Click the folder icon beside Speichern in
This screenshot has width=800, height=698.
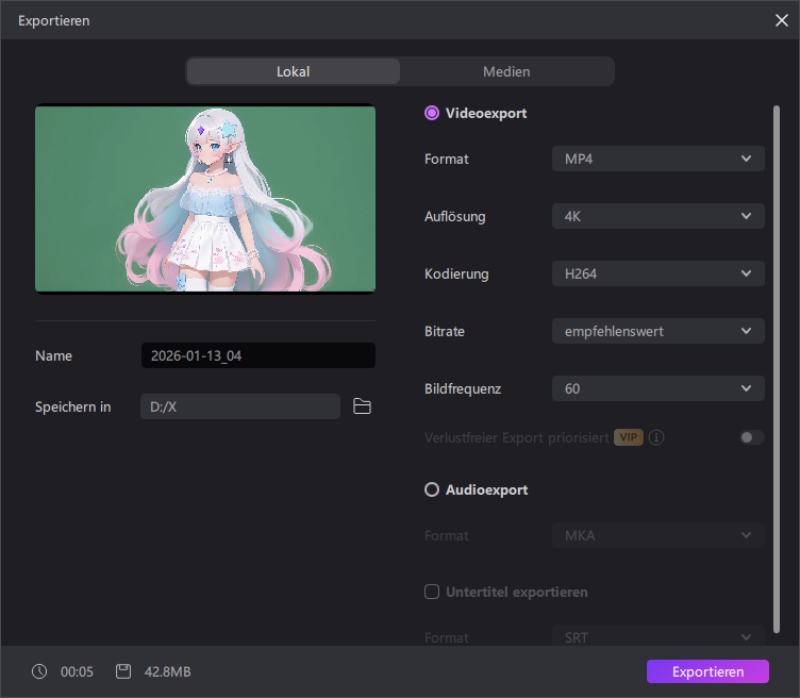point(362,406)
